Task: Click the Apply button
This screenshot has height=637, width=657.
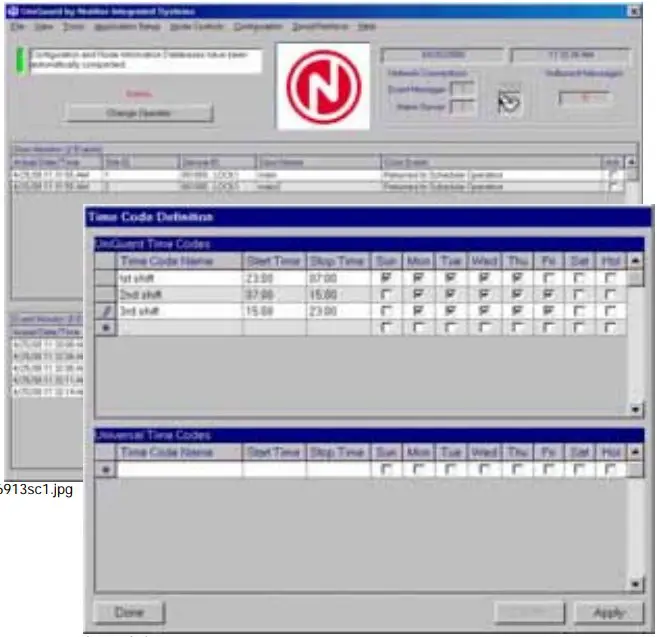Action: [x=609, y=613]
